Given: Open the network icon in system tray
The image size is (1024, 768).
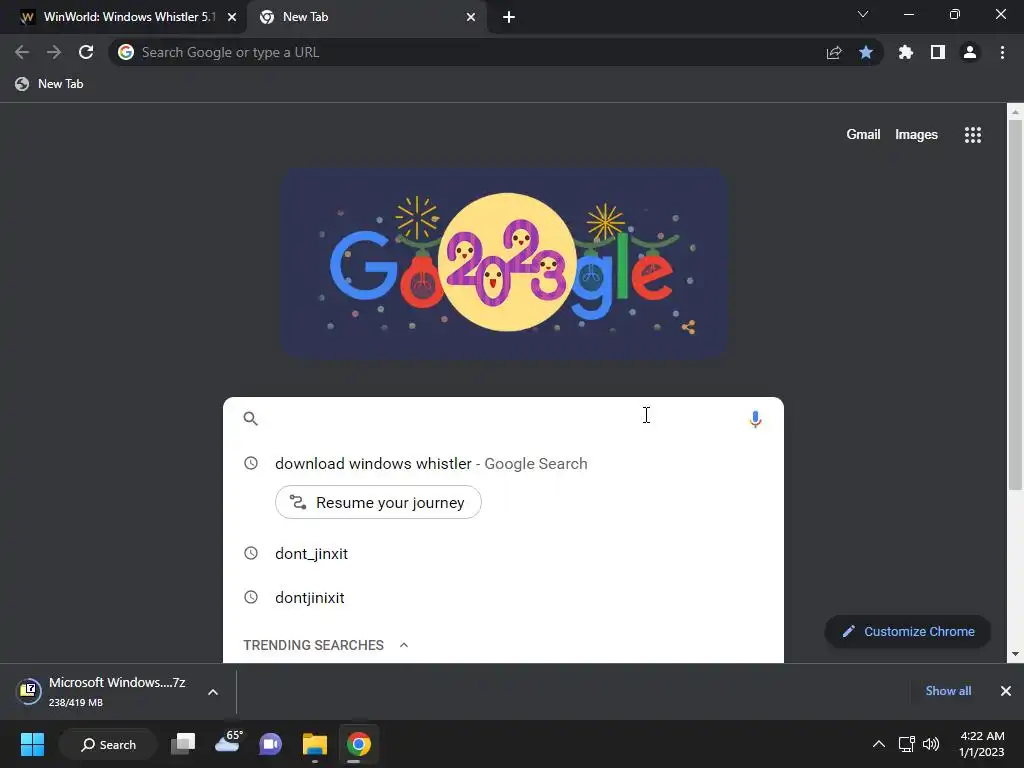Looking at the screenshot, I should [x=906, y=744].
